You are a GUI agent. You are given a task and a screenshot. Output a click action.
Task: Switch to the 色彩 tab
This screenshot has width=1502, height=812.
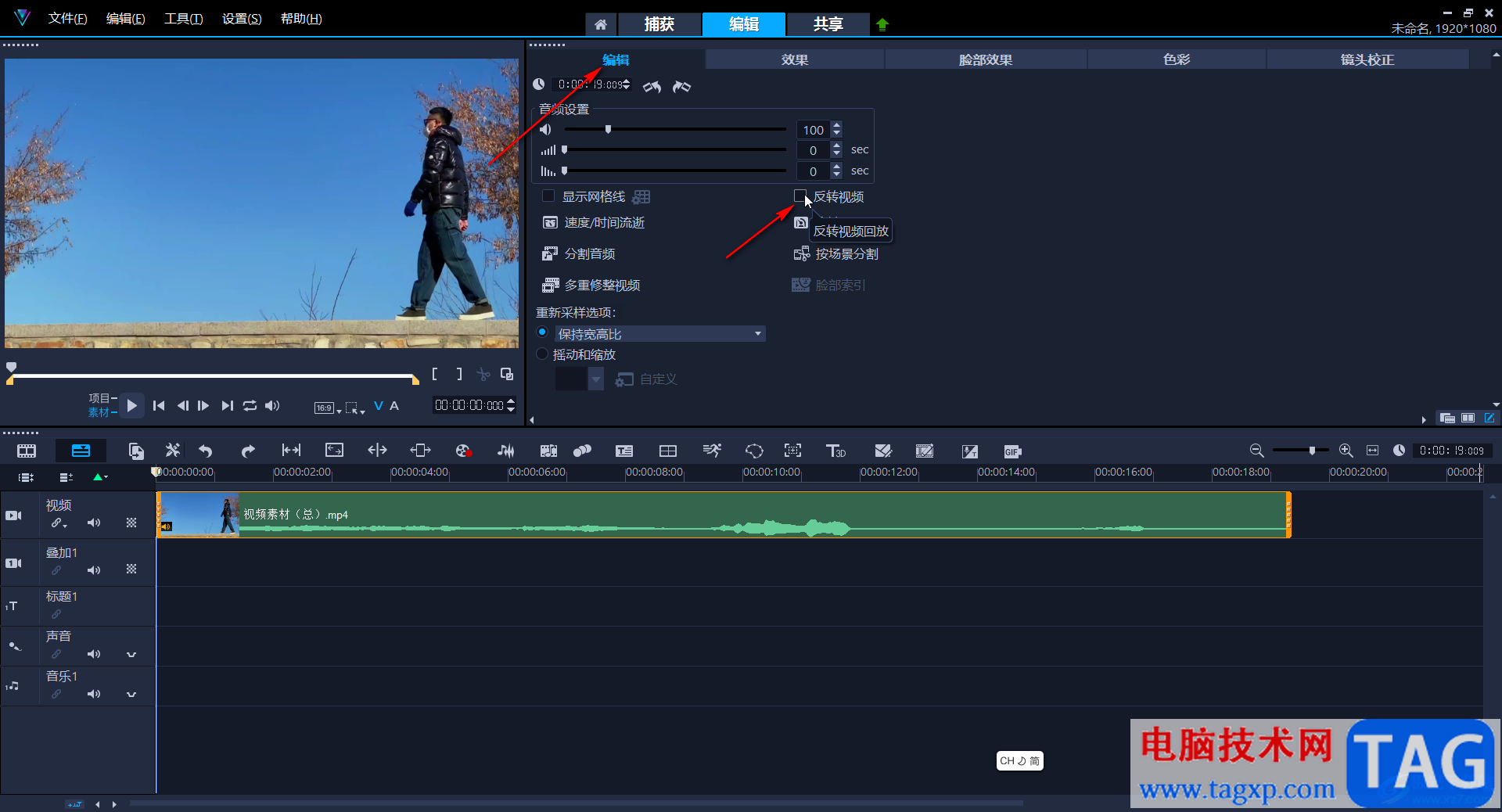pos(1176,59)
